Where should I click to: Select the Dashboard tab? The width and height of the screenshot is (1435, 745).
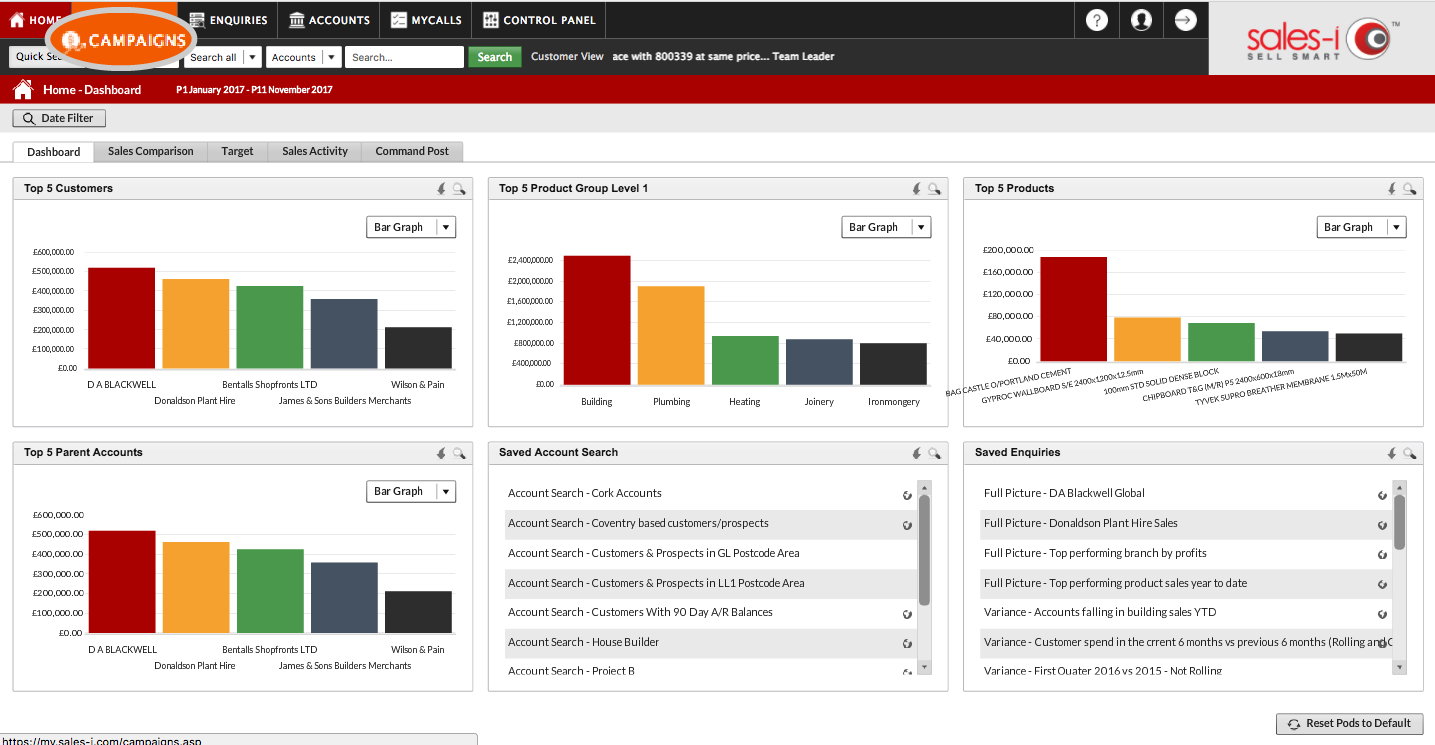click(54, 152)
